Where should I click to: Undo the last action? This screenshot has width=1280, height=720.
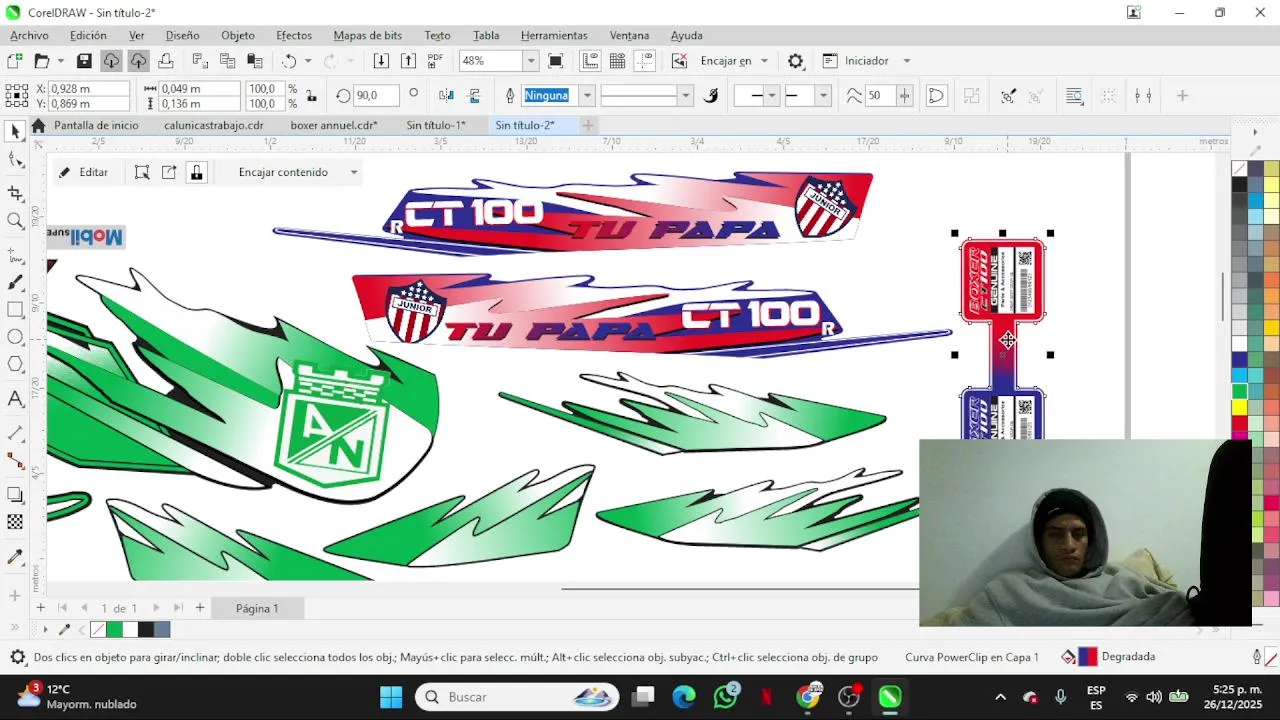(289, 61)
